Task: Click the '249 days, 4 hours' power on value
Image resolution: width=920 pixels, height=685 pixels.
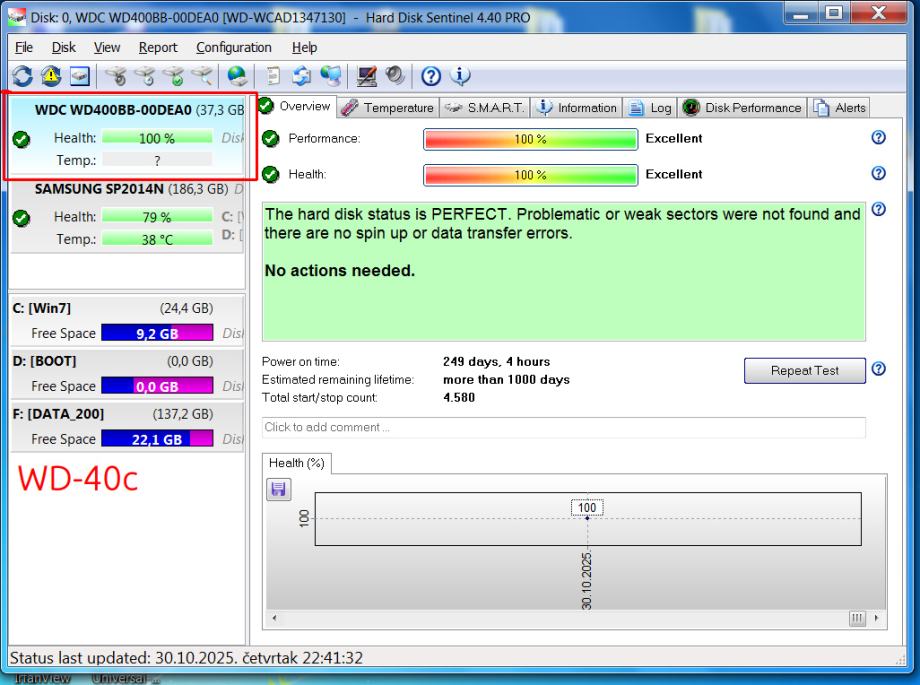Action: pos(496,362)
